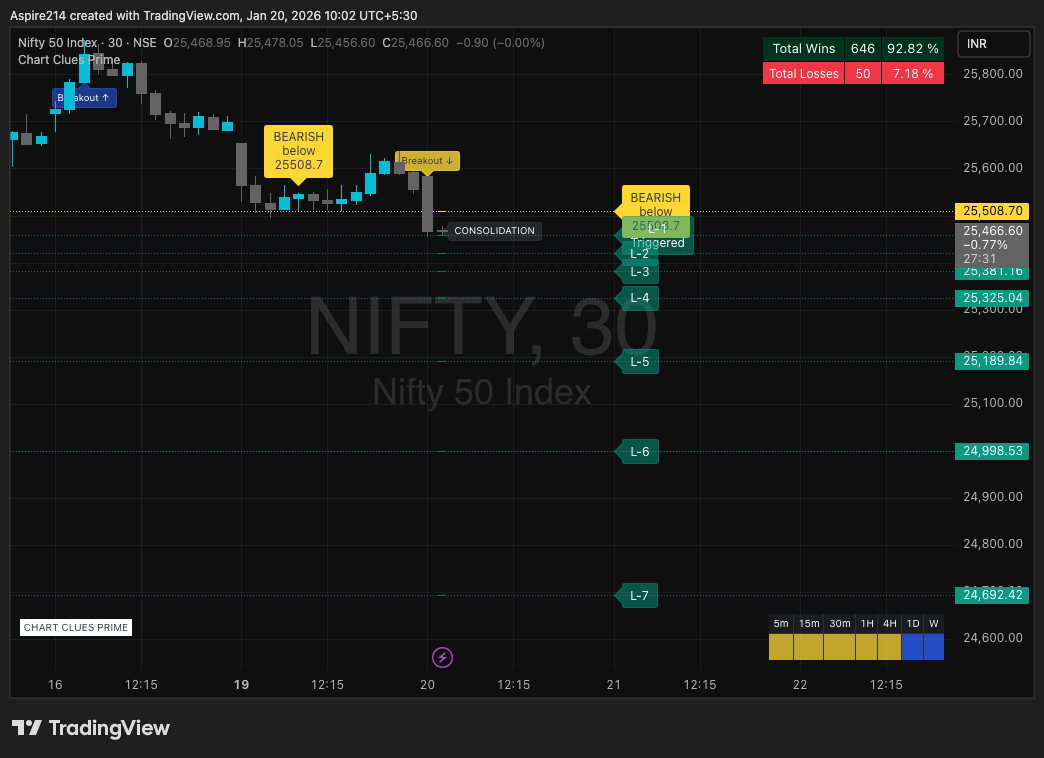Click the 1H timeframe header cell
The width and height of the screenshot is (1044, 758).
(x=867, y=623)
